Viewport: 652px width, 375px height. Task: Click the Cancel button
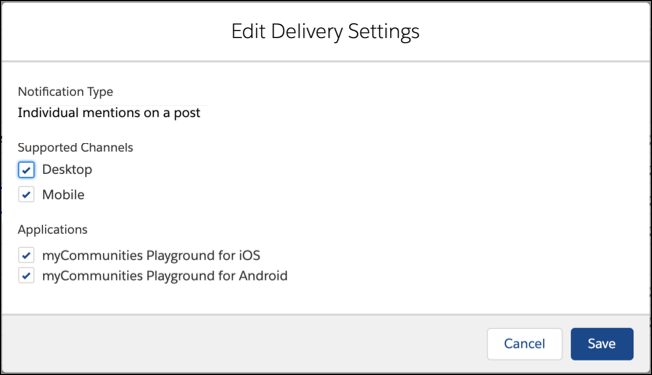(524, 344)
